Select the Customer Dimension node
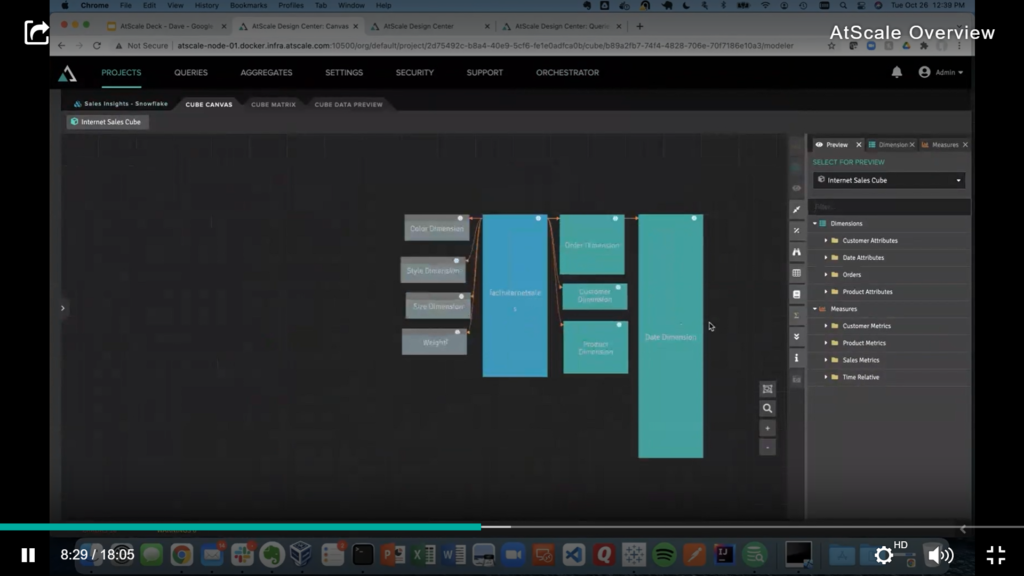Image resolution: width=1024 pixels, height=576 pixels. (x=595, y=296)
